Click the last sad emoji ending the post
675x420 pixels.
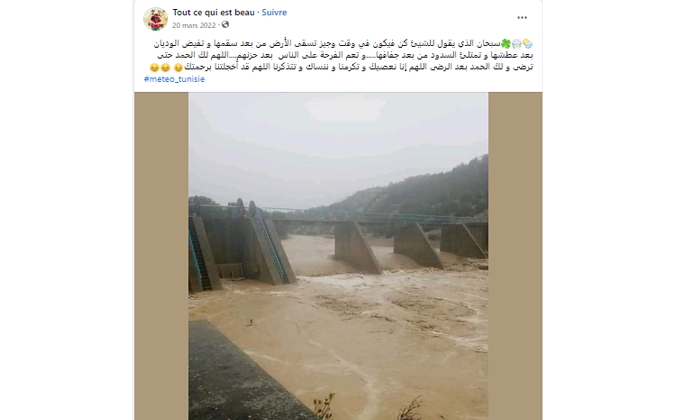[154, 68]
